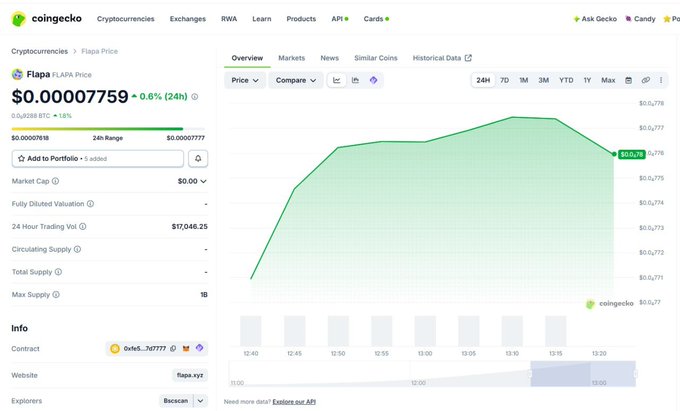Click the 12:40 volume bar
The image size is (680, 411).
(251, 331)
